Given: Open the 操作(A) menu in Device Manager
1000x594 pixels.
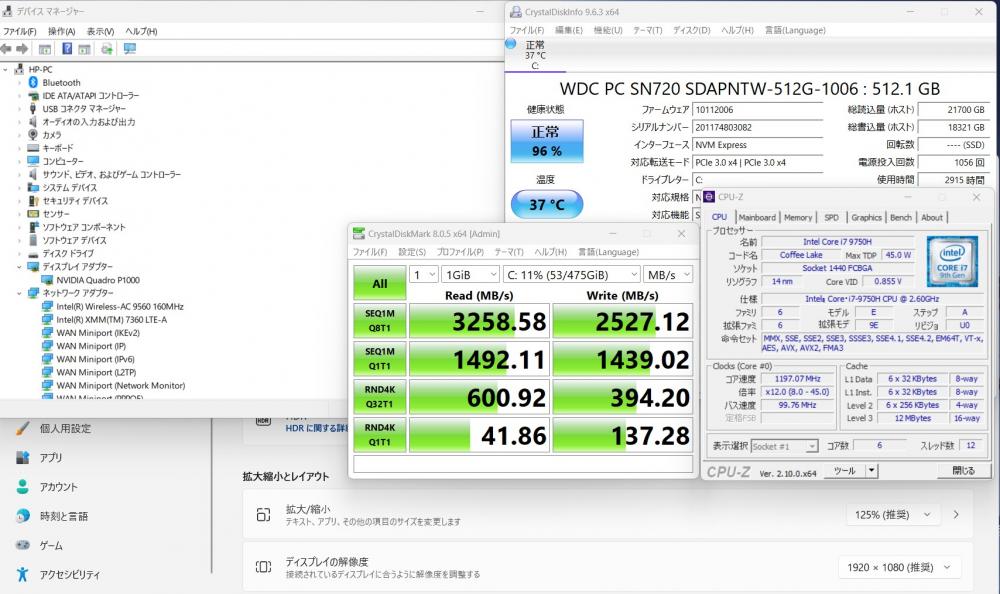Looking at the screenshot, I should pos(61,31).
